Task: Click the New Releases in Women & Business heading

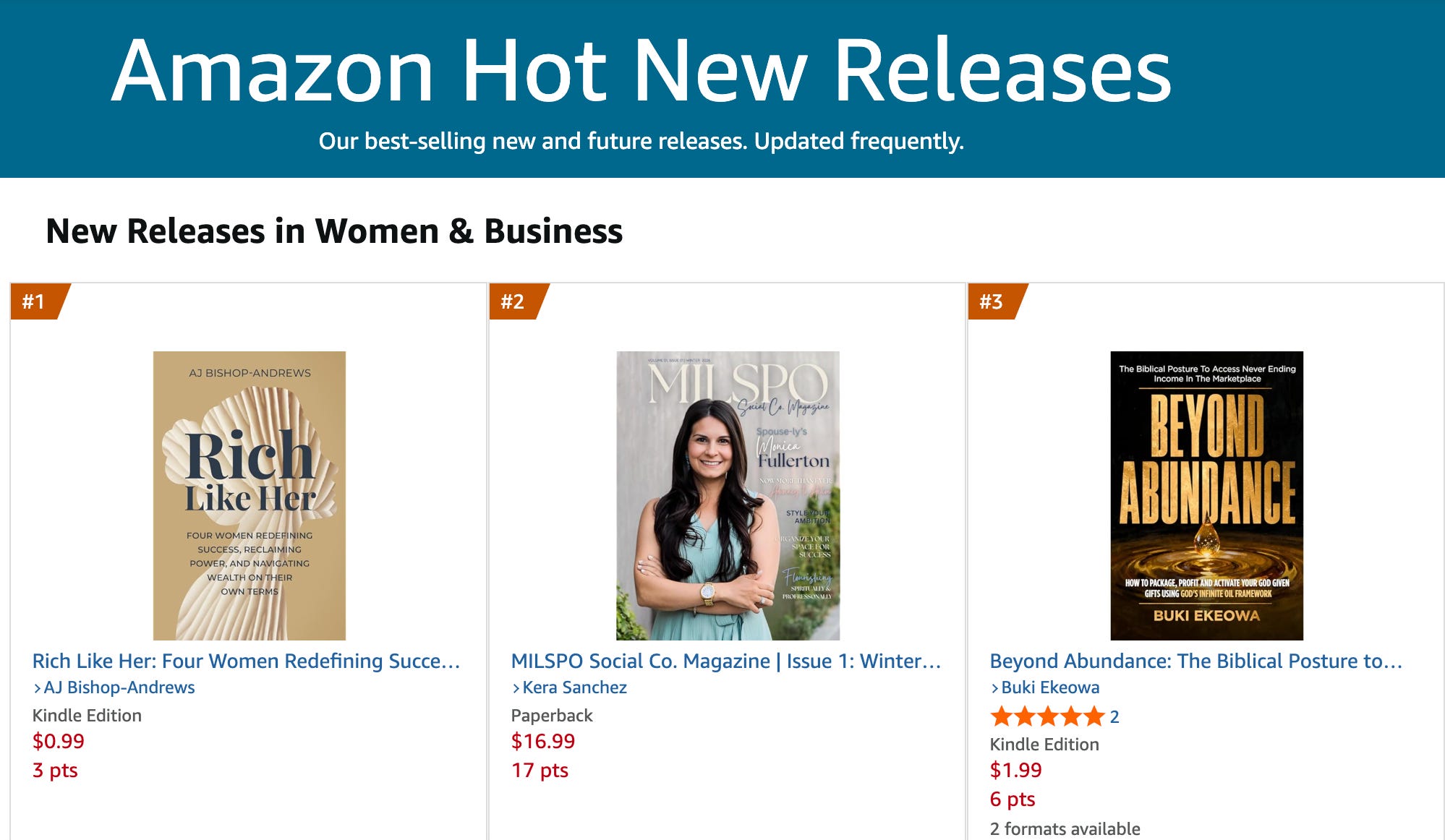Action: pyautogui.click(x=334, y=231)
